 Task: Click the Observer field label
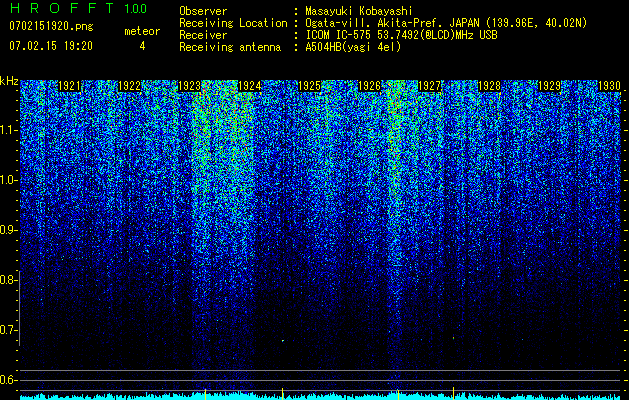(x=203, y=12)
